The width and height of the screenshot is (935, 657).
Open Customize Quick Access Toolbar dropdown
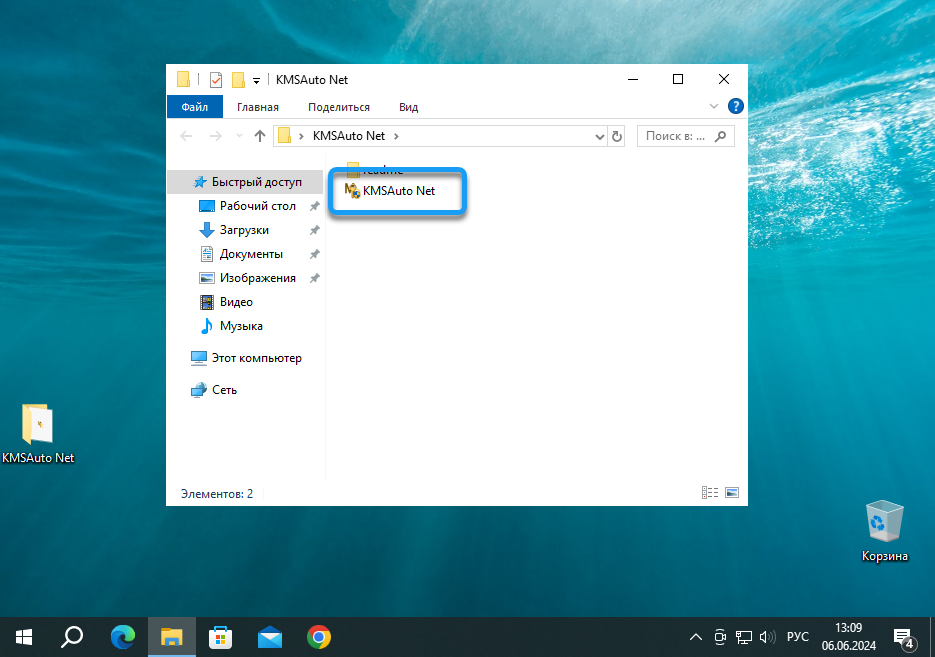point(256,80)
